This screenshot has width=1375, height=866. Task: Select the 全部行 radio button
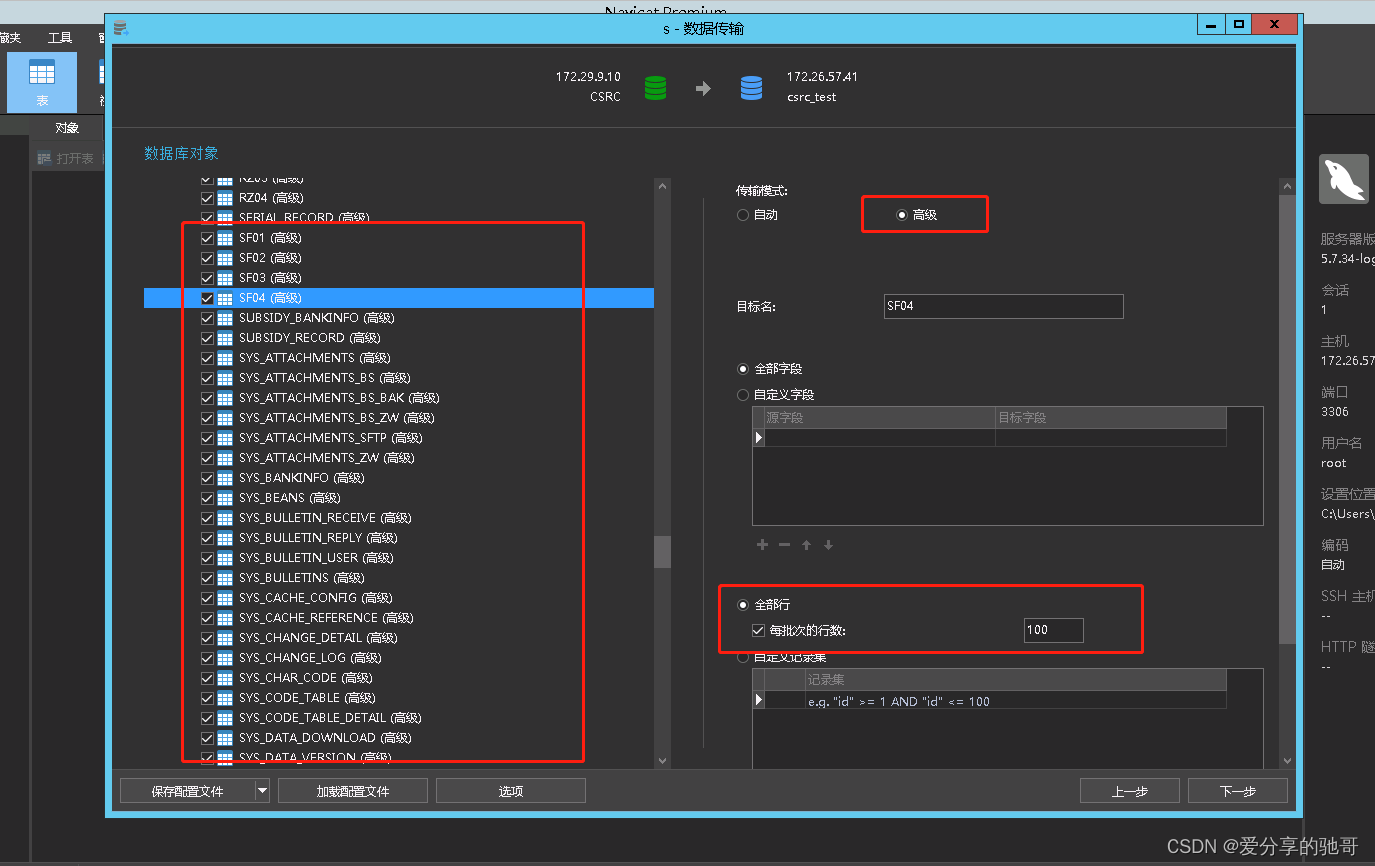742,605
